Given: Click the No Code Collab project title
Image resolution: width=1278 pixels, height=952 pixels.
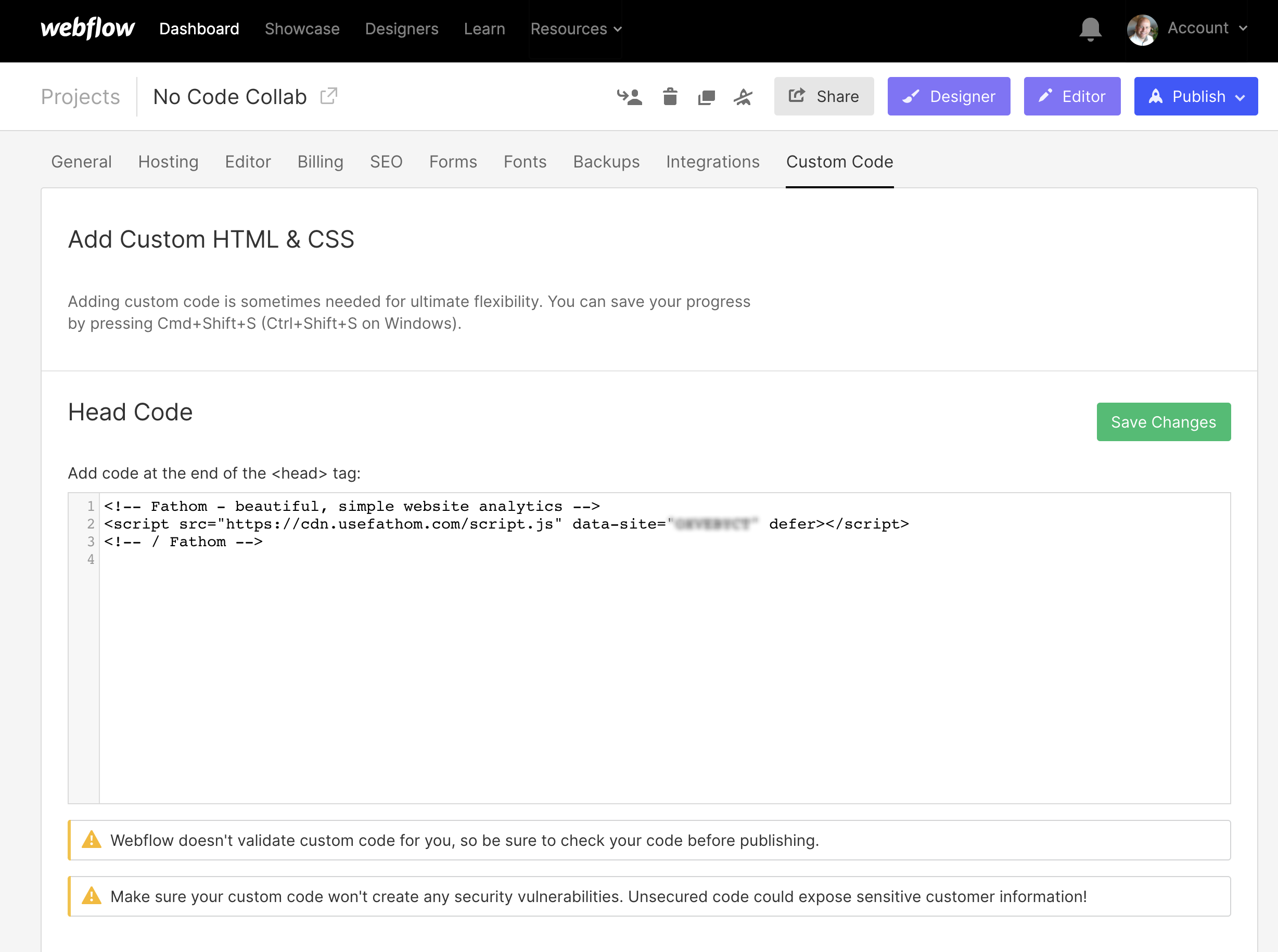Looking at the screenshot, I should point(229,97).
